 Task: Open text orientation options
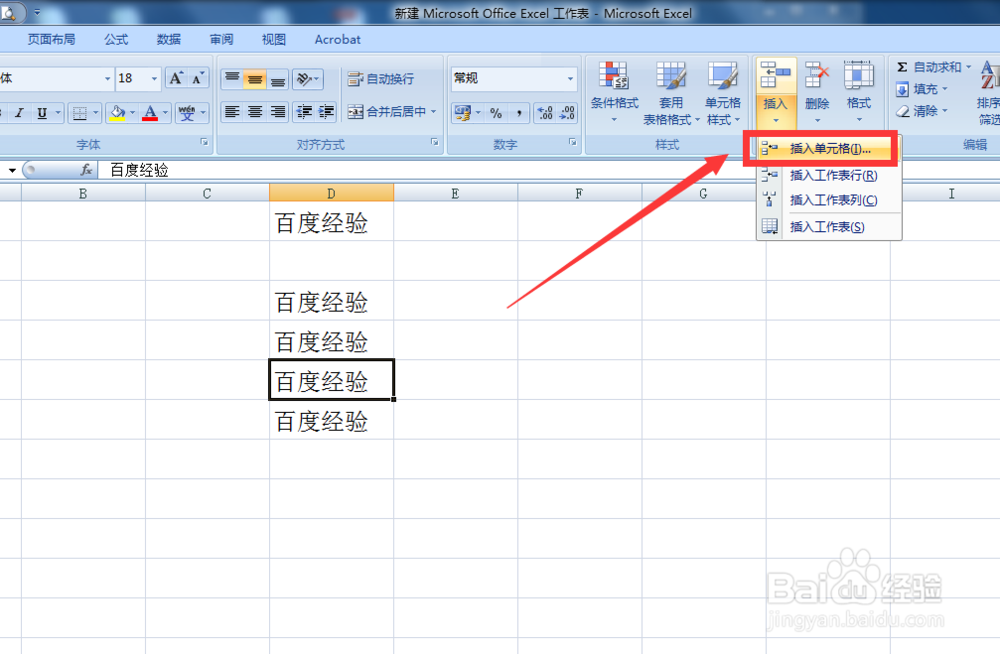click(x=307, y=78)
